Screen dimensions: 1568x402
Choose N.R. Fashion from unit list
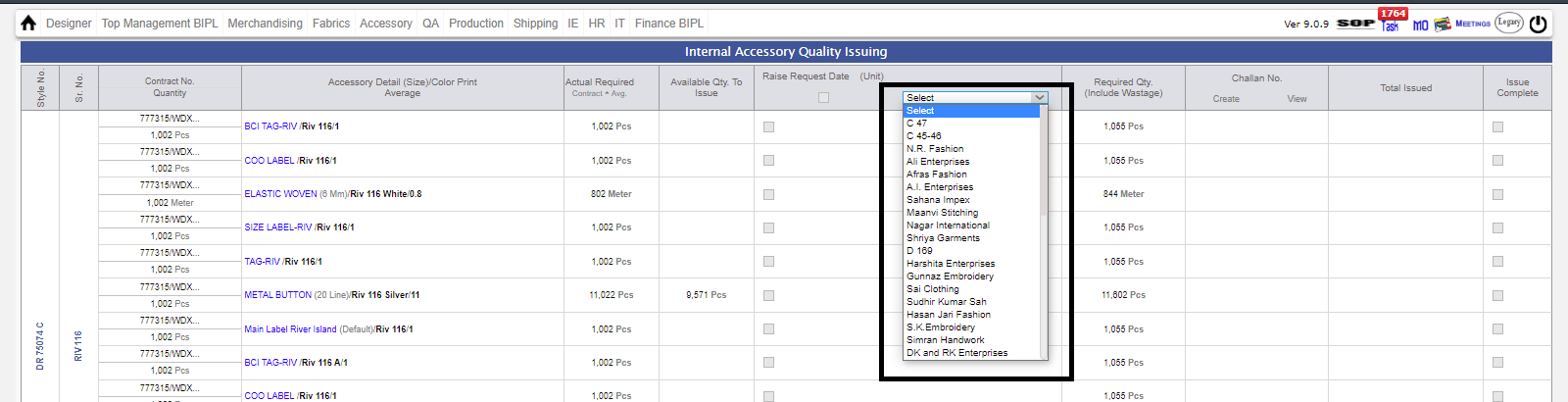click(934, 149)
